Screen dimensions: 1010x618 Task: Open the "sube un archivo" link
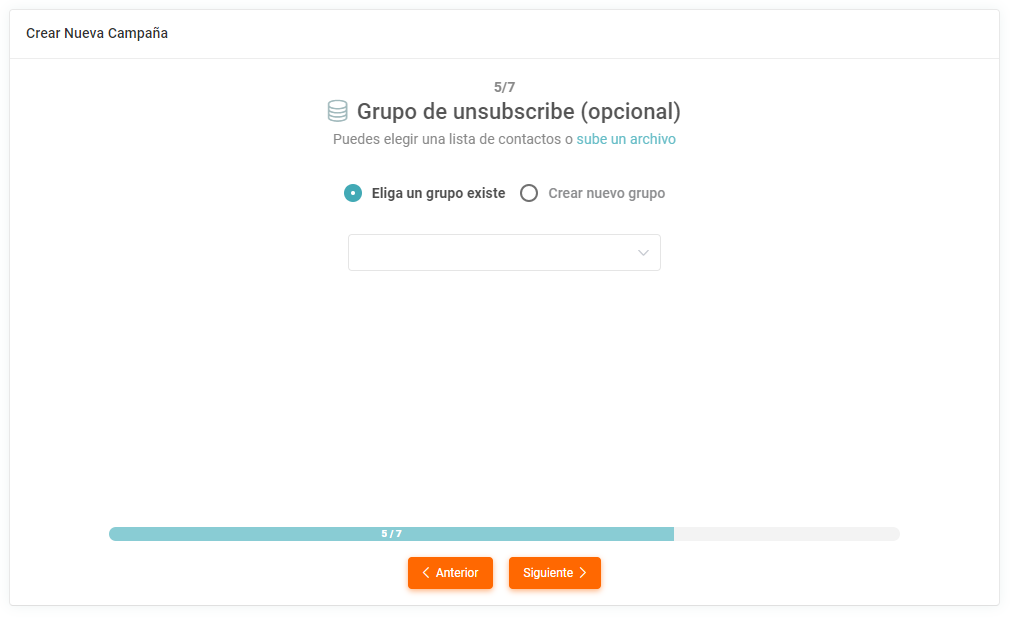(x=626, y=139)
